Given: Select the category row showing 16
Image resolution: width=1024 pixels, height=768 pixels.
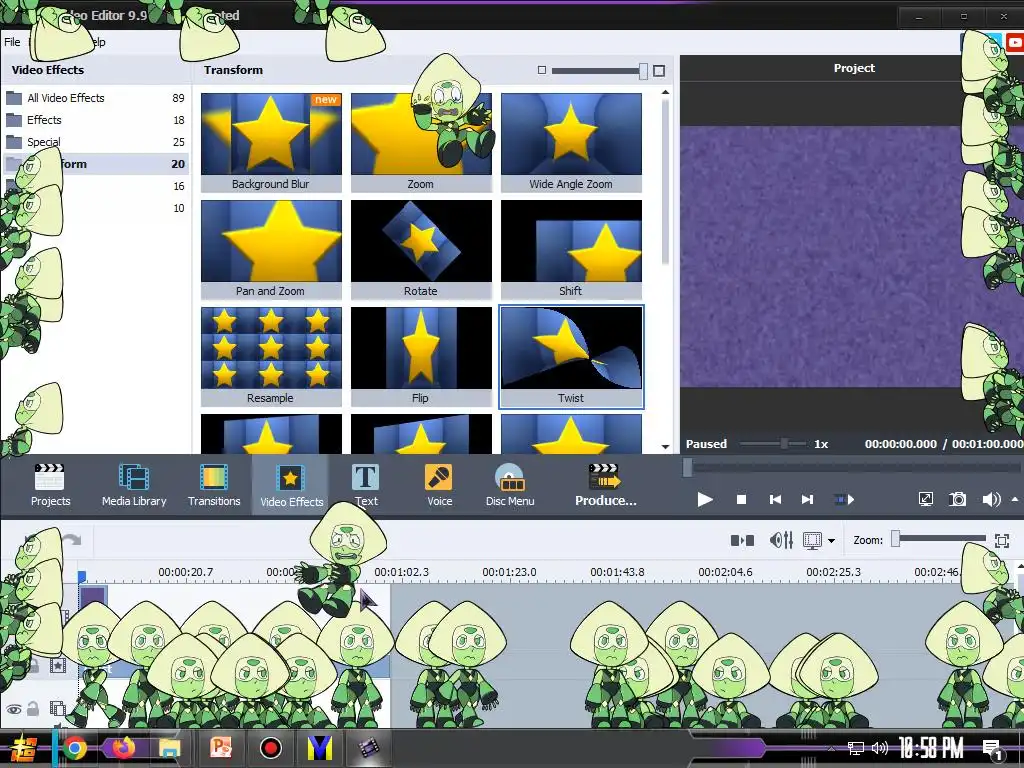Looking at the screenshot, I should click(x=95, y=186).
